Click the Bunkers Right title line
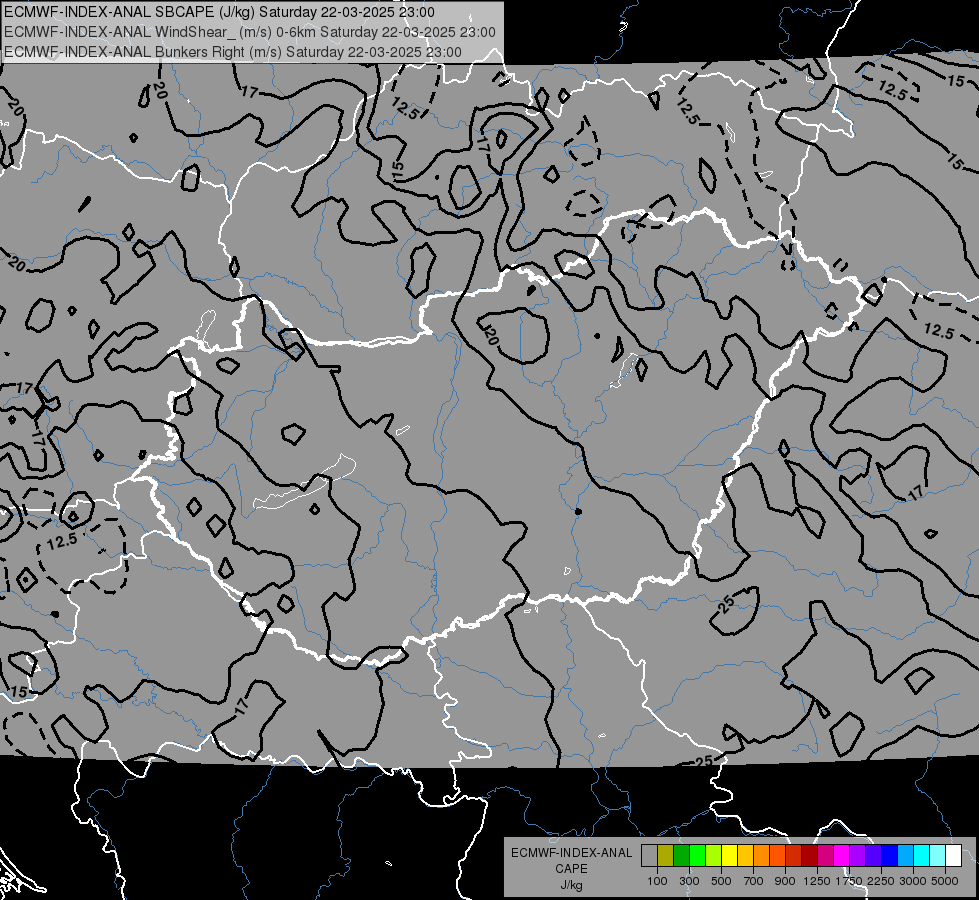The image size is (979, 900). point(233,52)
